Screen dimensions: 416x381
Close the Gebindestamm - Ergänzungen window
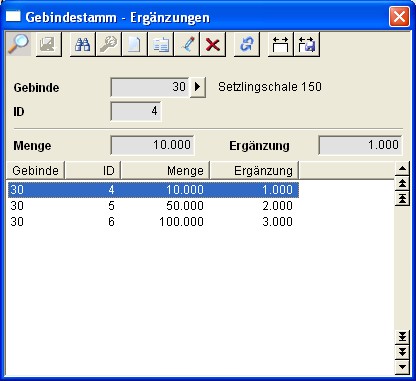[x=399, y=16]
